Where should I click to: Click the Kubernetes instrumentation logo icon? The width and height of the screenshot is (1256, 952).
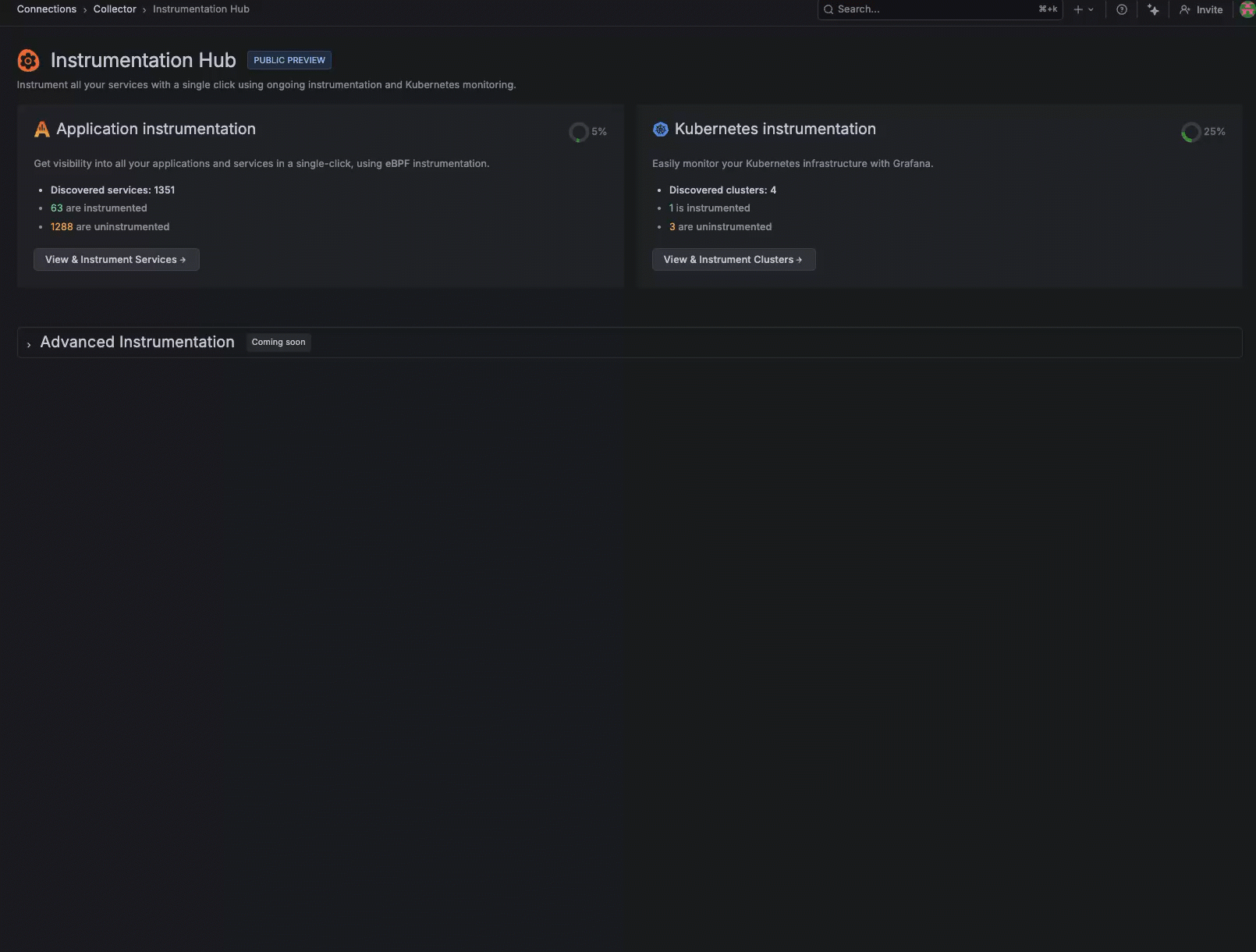pyautogui.click(x=660, y=129)
